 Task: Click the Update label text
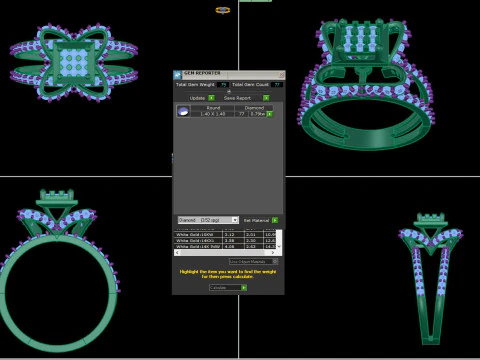197,98
